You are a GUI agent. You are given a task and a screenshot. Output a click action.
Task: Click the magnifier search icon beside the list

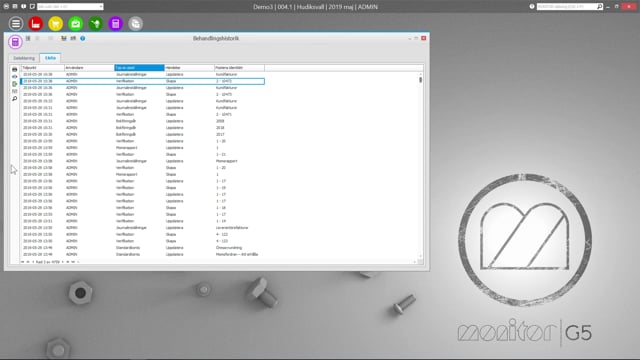click(x=15, y=99)
